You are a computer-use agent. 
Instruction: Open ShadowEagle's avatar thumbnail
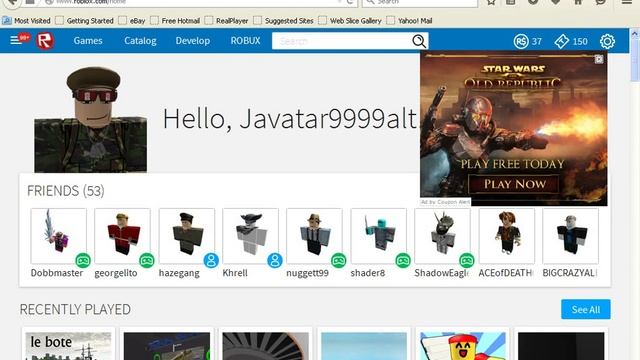[x=442, y=236]
